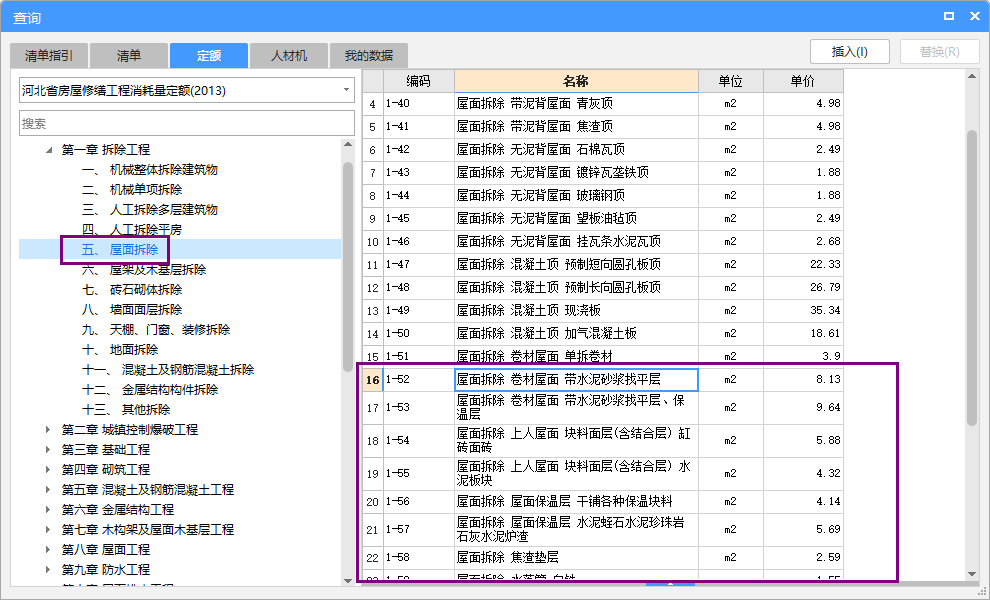The image size is (990, 600).
Task: Select 七、砖石砌体拆除
Action: (132, 289)
